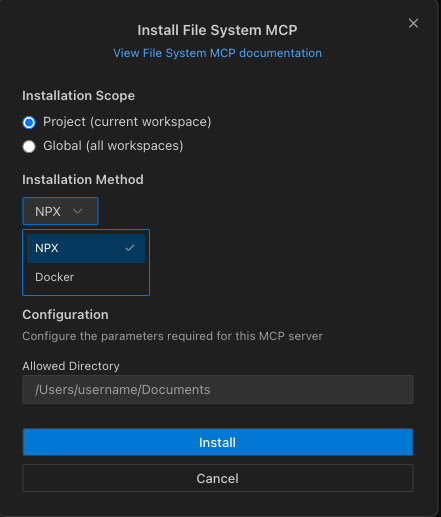Image resolution: width=441 pixels, height=517 pixels.
Task: Click the chevron arrow beside NPX
Action: 77,211
